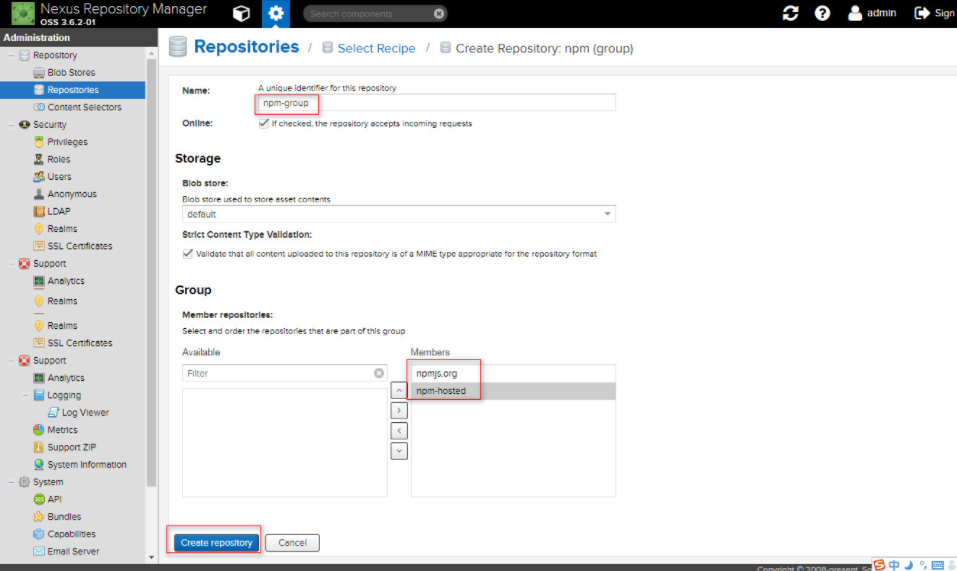Open the admin user account
The height and width of the screenshot is (571, 957).
[872, 13]
